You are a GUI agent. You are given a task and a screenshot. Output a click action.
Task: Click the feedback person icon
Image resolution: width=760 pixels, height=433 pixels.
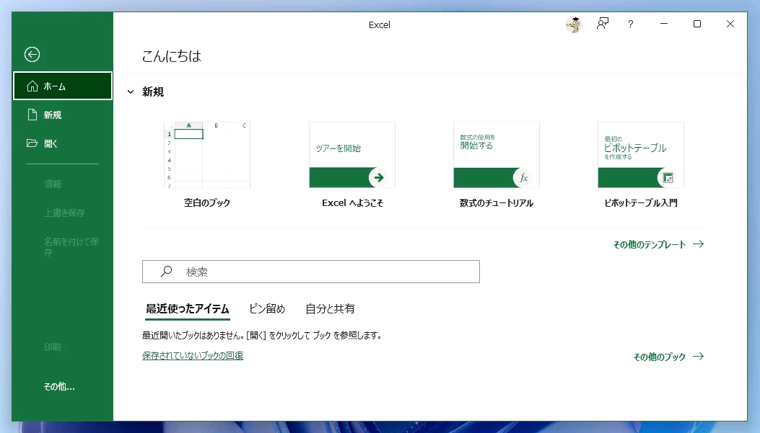[602, 24]
